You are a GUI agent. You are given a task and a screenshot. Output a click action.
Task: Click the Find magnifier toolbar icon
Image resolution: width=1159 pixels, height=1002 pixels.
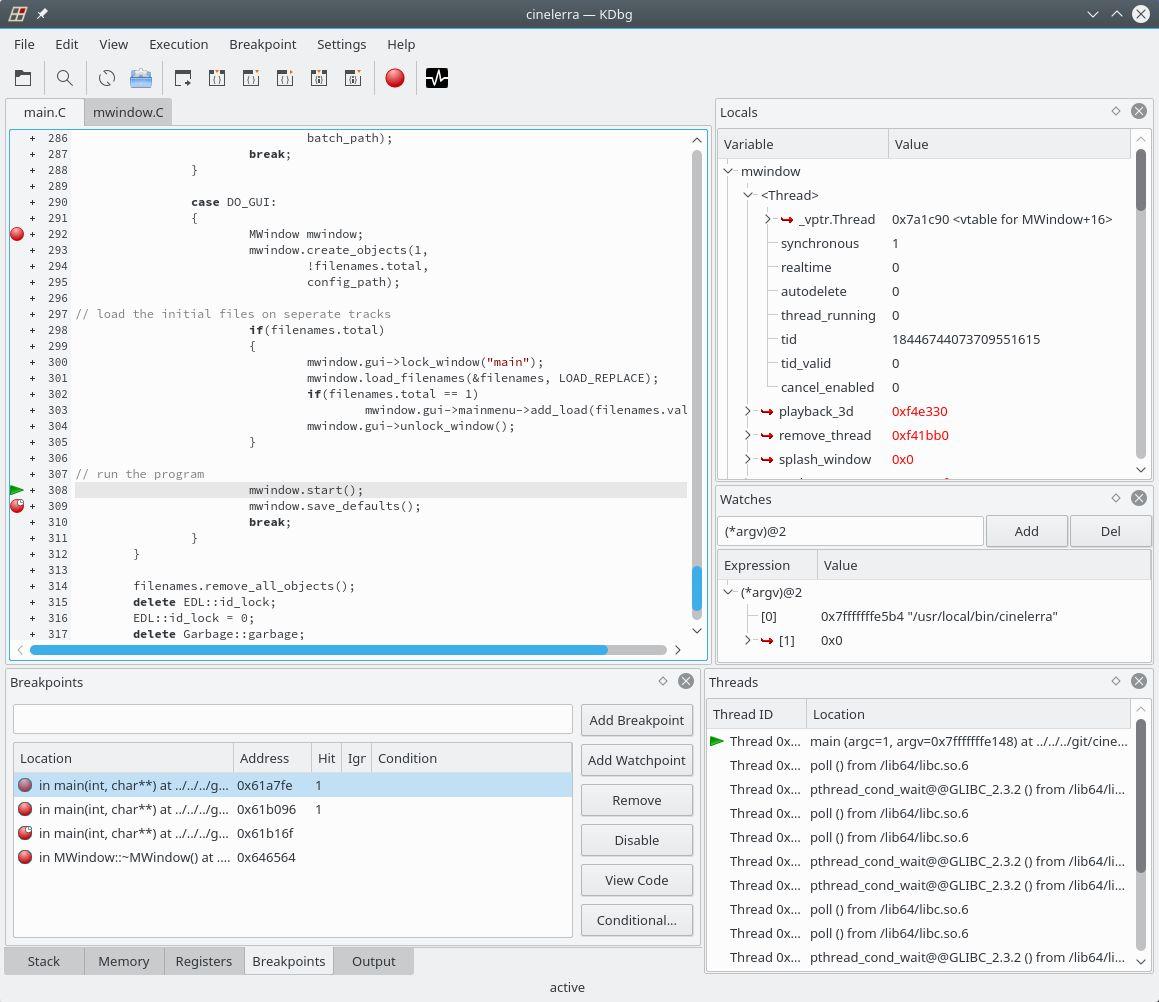[64, 78]
